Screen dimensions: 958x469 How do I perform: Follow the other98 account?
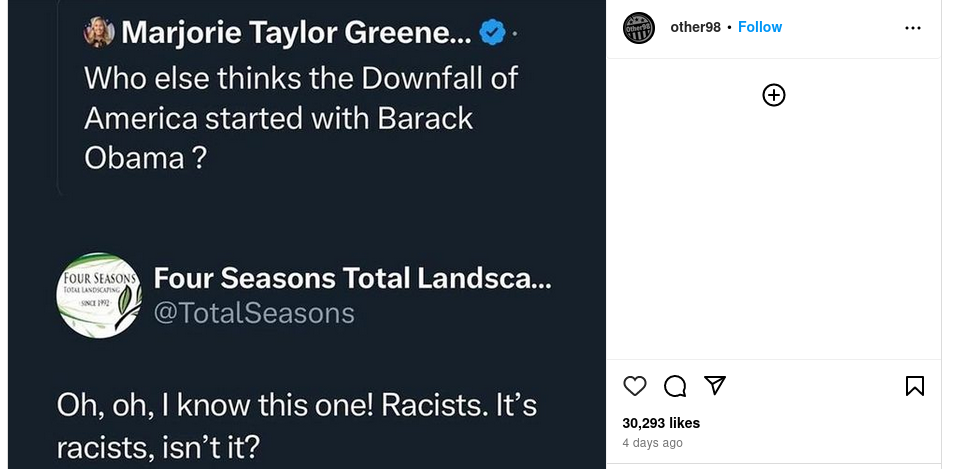[x=760, y=27]
